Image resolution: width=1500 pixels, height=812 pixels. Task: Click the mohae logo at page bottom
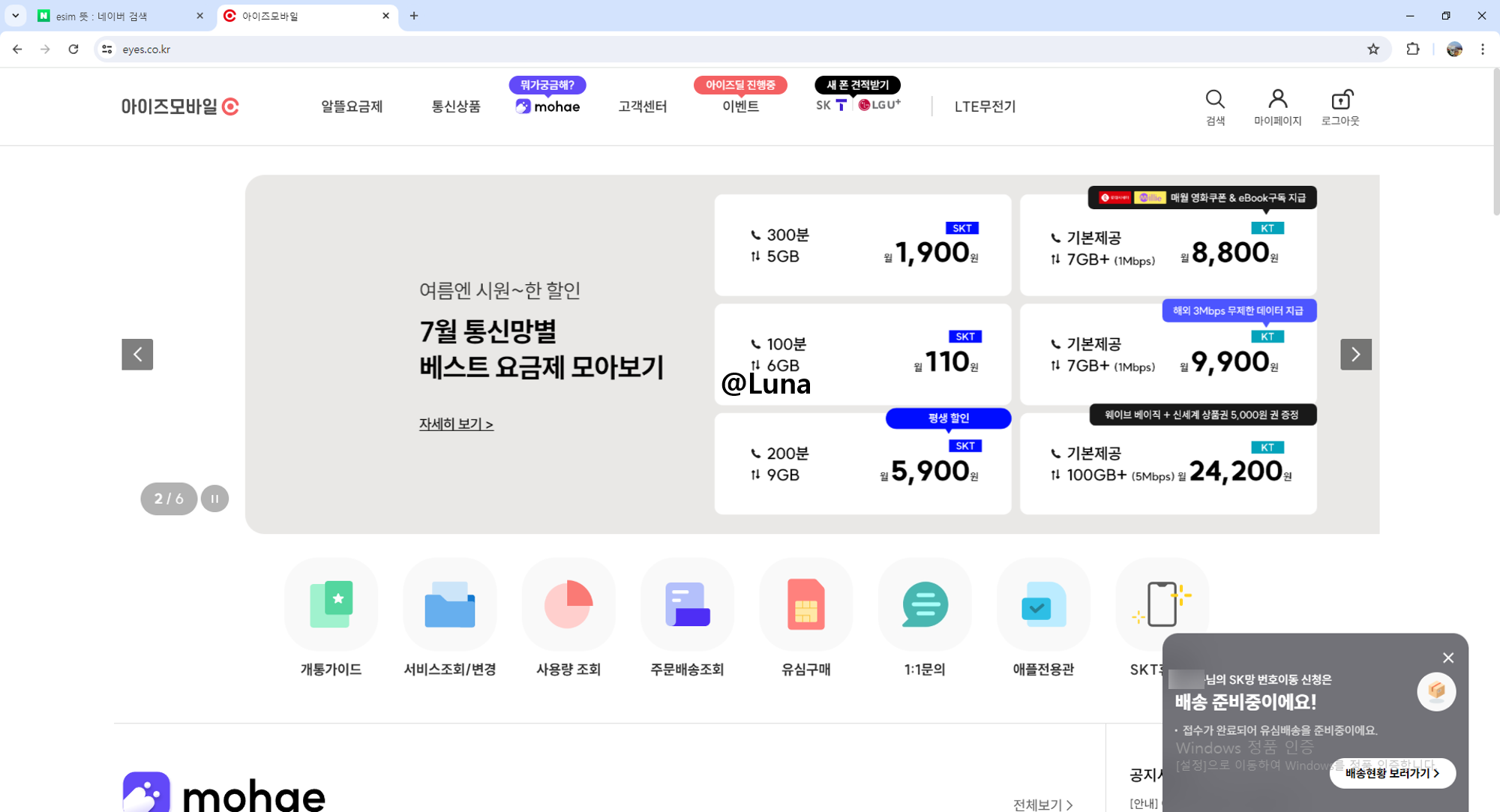pyautogui.click(x=223, y=792)
